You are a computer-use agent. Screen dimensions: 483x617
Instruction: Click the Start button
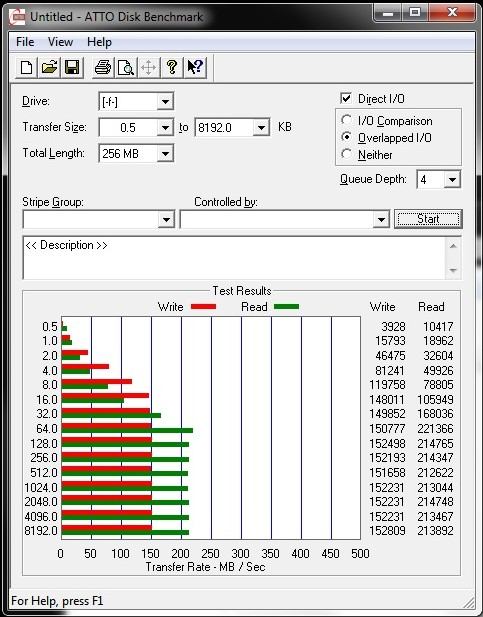428,219
